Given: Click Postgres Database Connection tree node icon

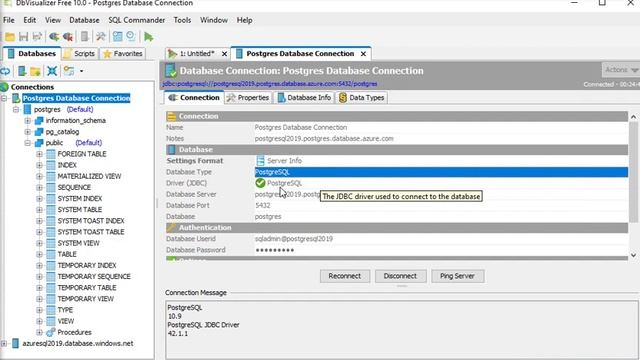Looking at the screenshot, I should point(16,98).
